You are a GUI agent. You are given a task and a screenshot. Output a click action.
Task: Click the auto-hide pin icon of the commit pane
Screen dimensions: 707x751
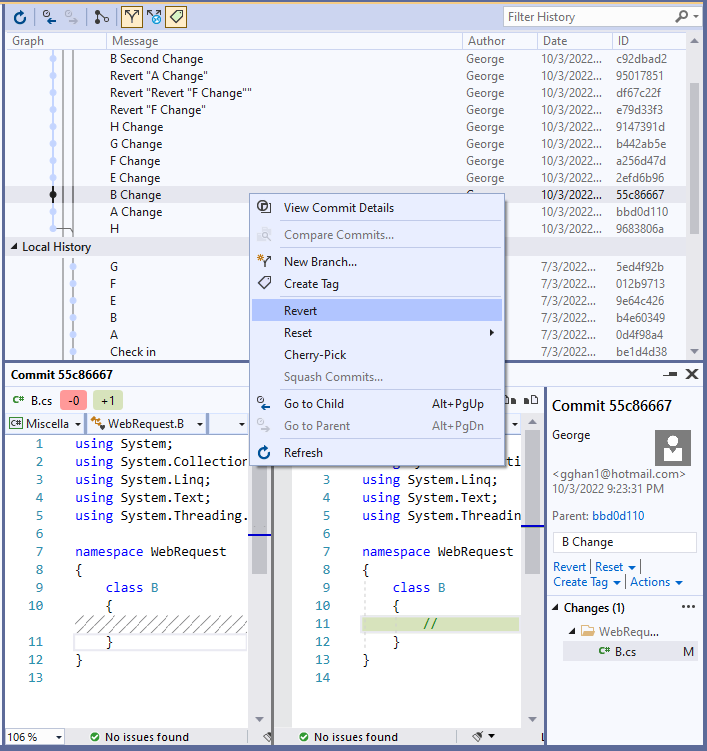[x=670, y=374]
